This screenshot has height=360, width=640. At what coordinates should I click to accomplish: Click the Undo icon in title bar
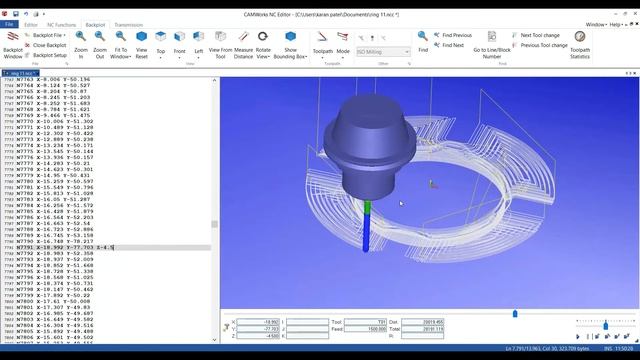click(x=26, y=14)
